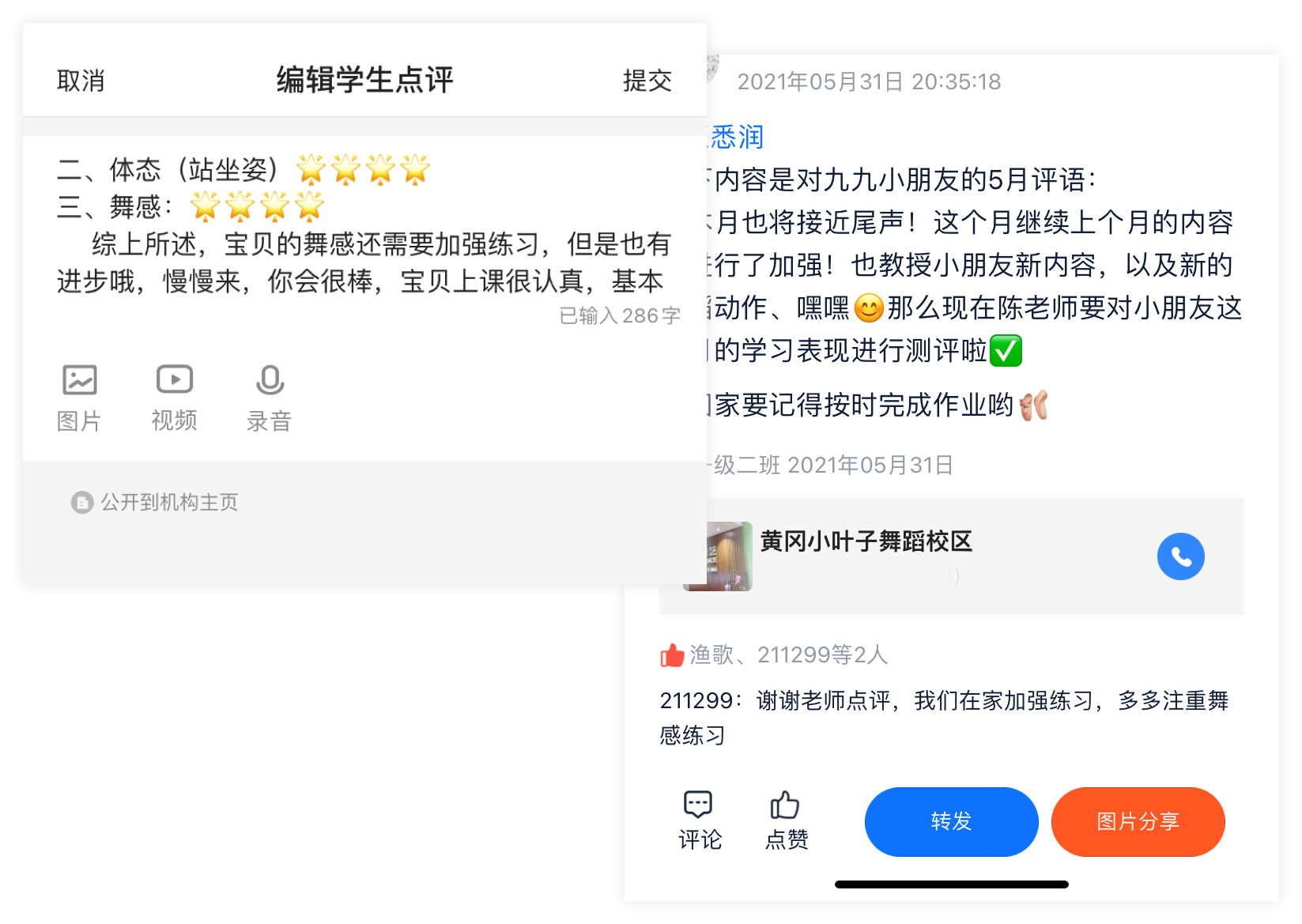Call 黄冈小叶子舞蹈校区 with the phone icon
Image resolution: width=1302 pixels, height=924 pixels.
pyautogui.click(x=1180, y=556)
